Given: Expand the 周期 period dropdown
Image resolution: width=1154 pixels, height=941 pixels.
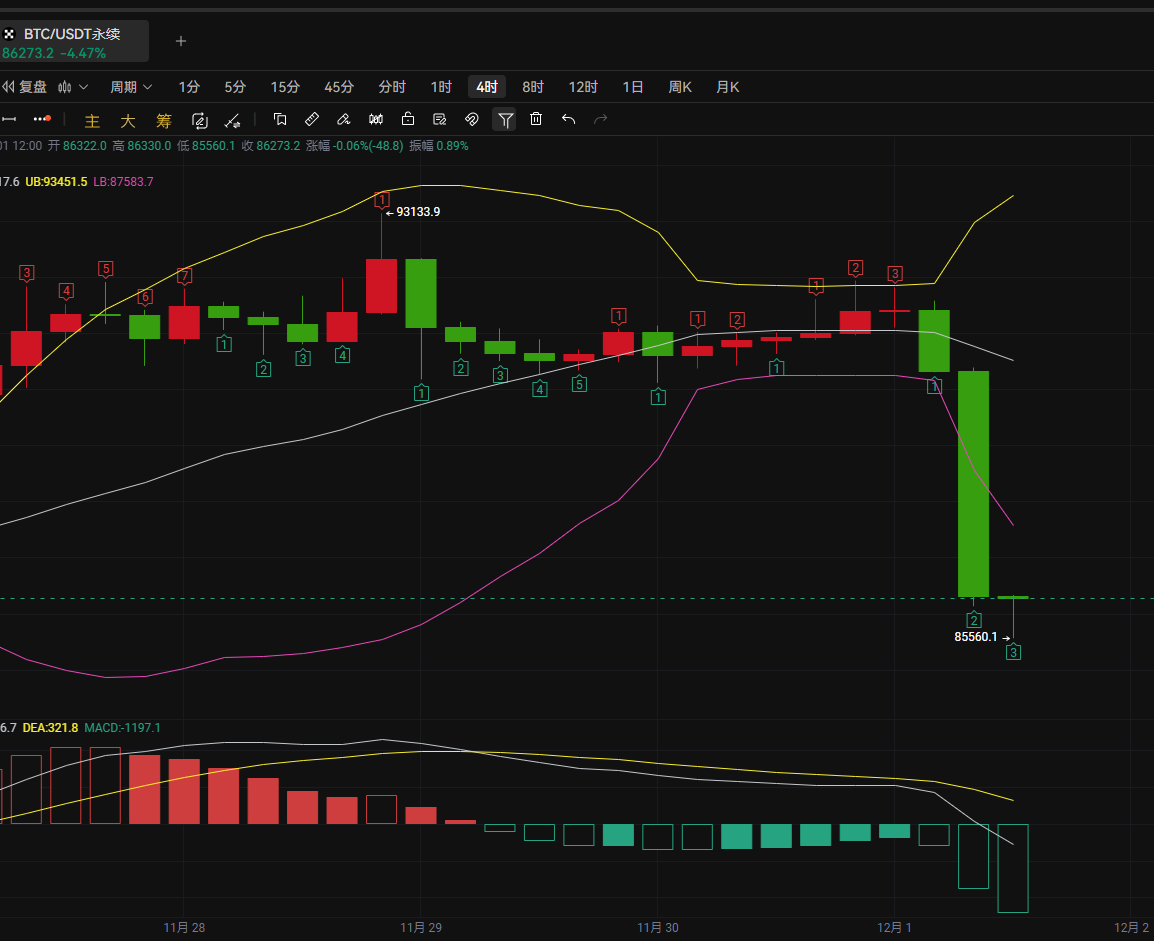Looking at the screenshot, I should tap(131, 87).
